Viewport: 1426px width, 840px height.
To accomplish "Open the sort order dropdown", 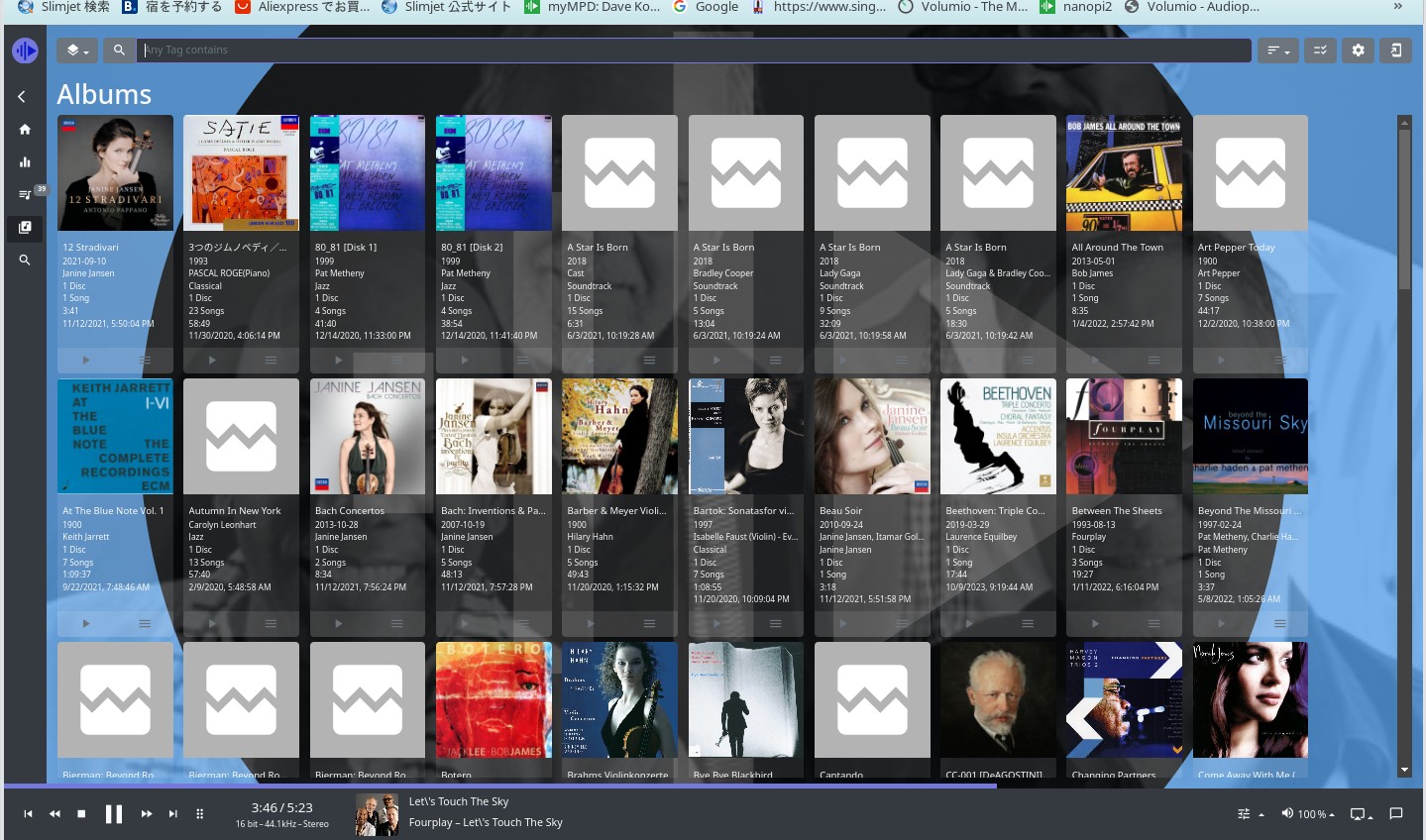I will pos(1278,50).
